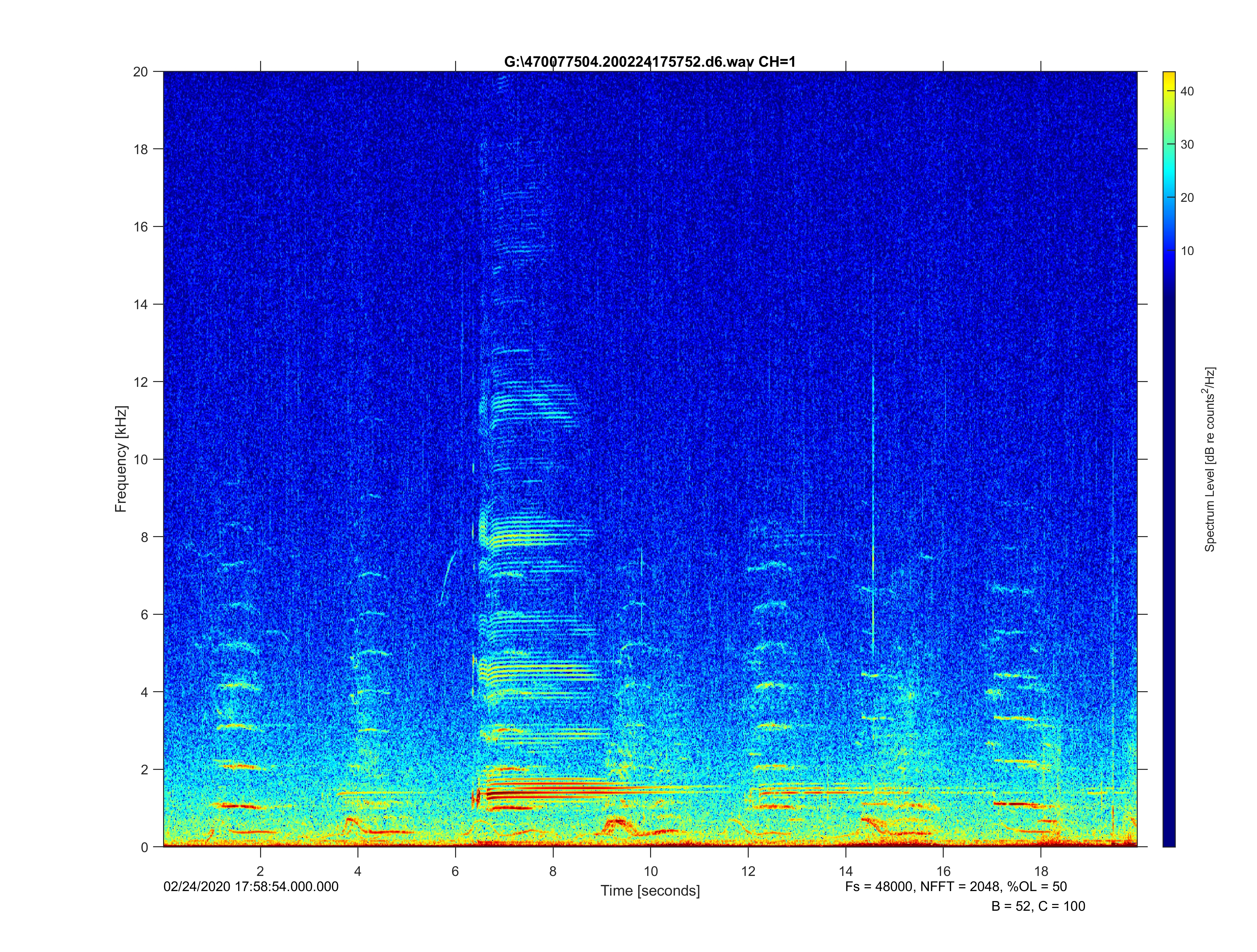The width and height of the screenshot is (1257, 952).
Task: Click the 18 kHz frequency tick label
Action: click(x=140, y=149)
